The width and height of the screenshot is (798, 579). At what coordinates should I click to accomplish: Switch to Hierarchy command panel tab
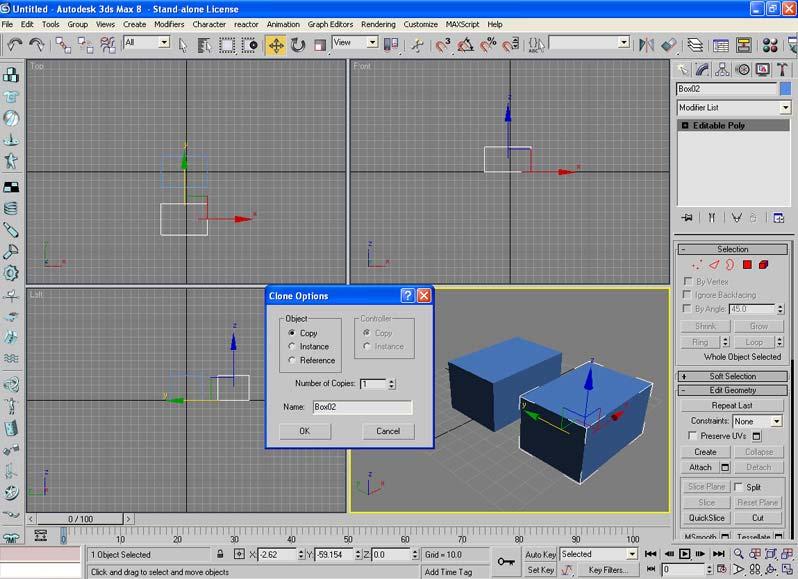coord(722,70)
